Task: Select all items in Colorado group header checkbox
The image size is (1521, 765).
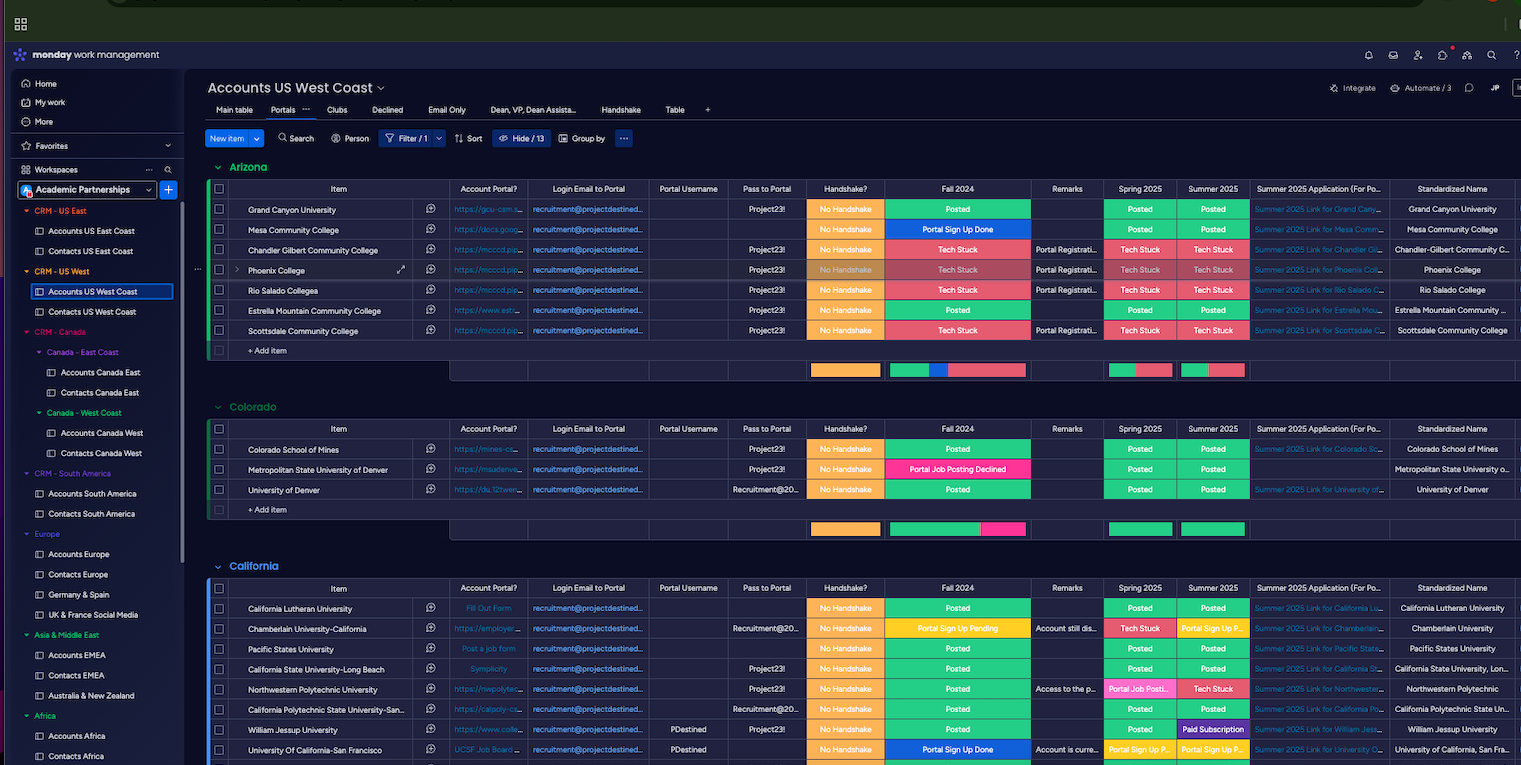Action: point(219,429)
